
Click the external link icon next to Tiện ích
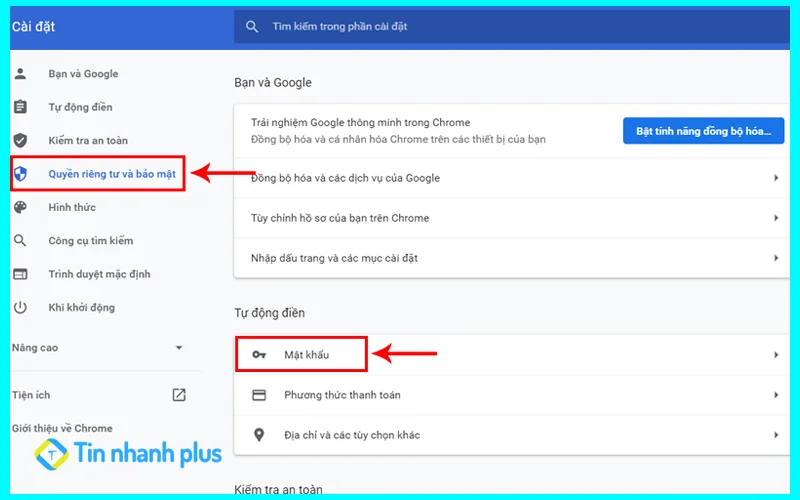pos(179,394)
